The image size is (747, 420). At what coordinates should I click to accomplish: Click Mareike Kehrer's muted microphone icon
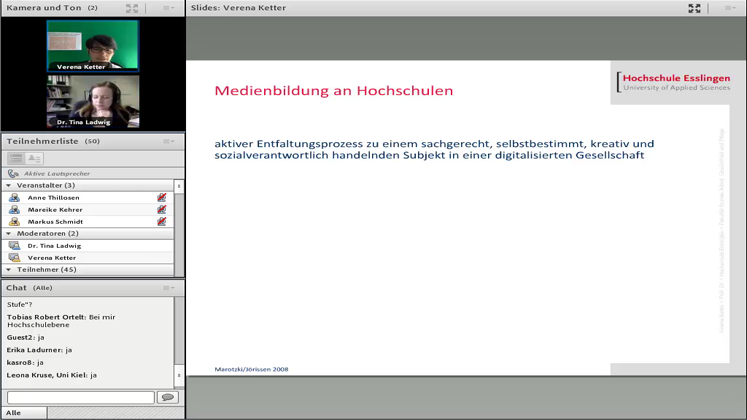point(161,210)
